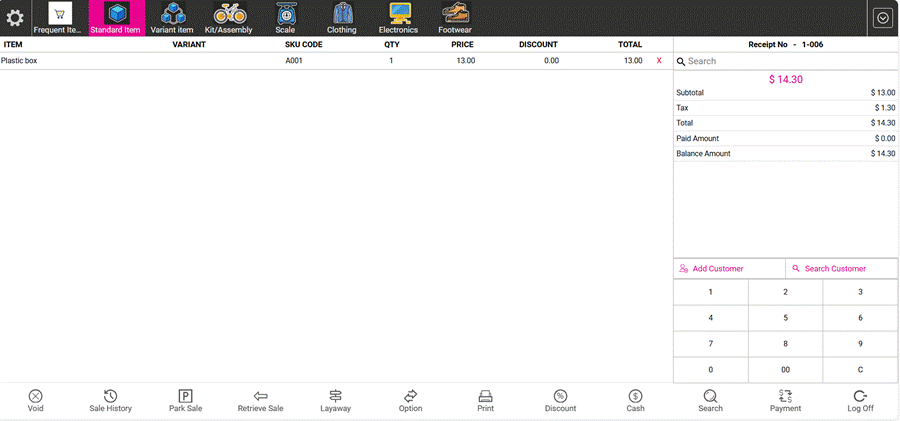The height and width of the screenshot is (421, 900).
Task: Open the Payment screen
Action: click(x=786, y=401)
